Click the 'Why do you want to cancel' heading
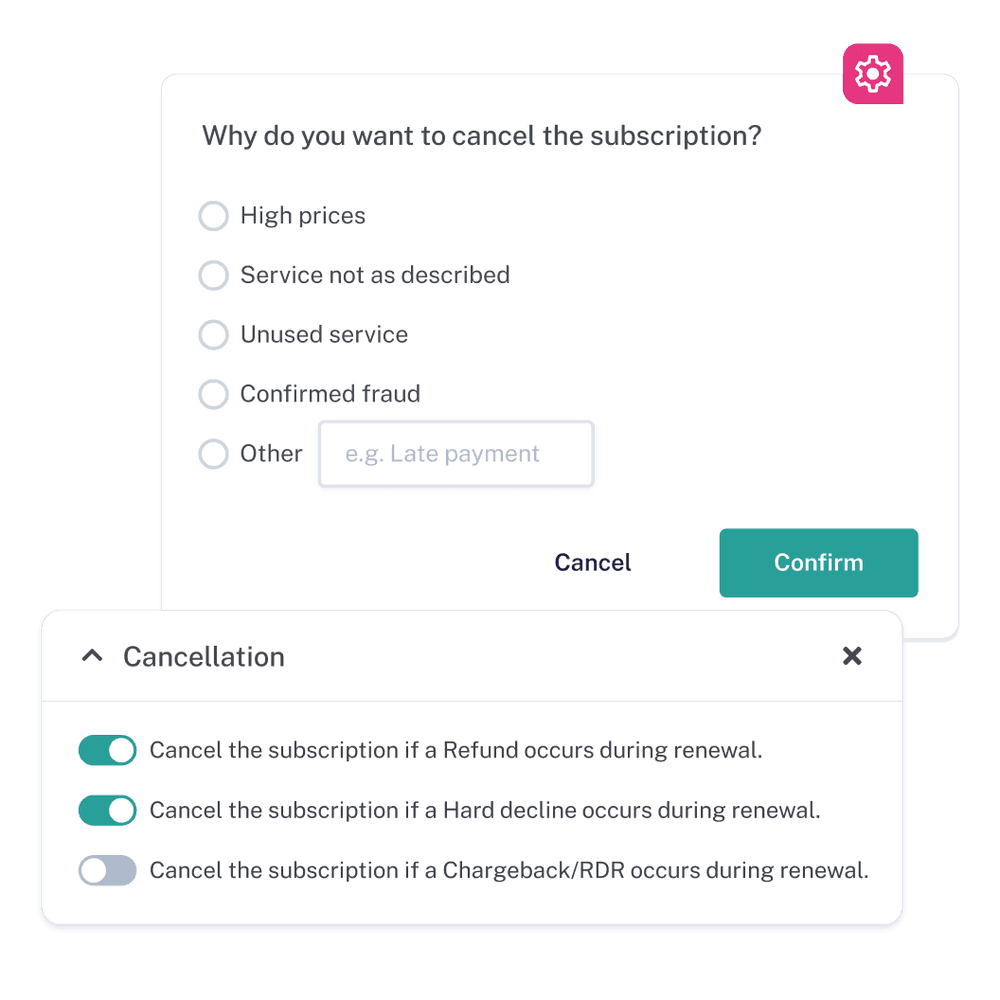The width and height of the screenshot is (1000, 1000). coord(482,136)
